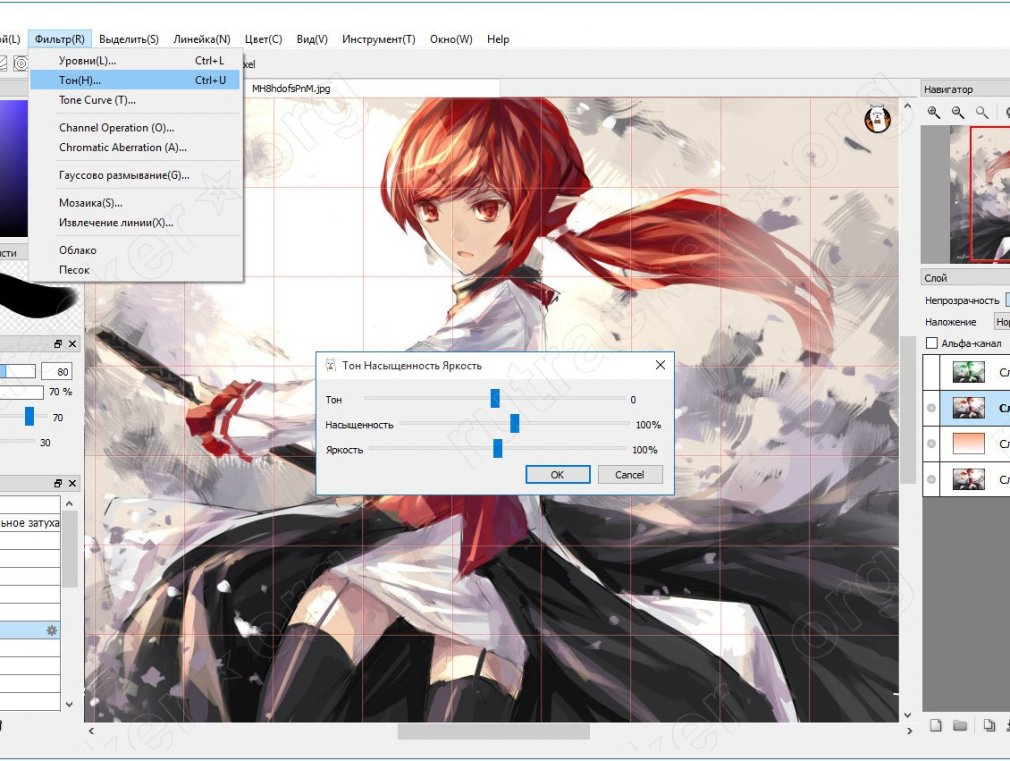The image size is (1010, 761).
Task: Select the orange gradient layer thumbnail
Action: [969, 444]
